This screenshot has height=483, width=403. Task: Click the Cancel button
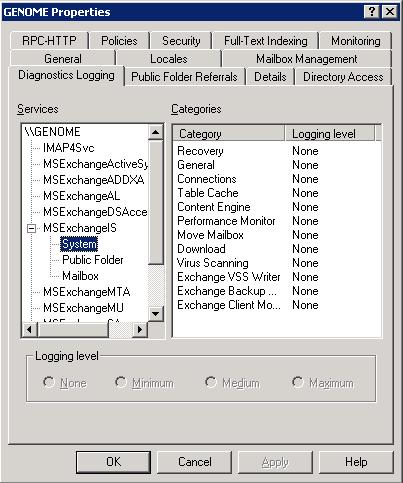pyautogui.click(x=195, y=462)
